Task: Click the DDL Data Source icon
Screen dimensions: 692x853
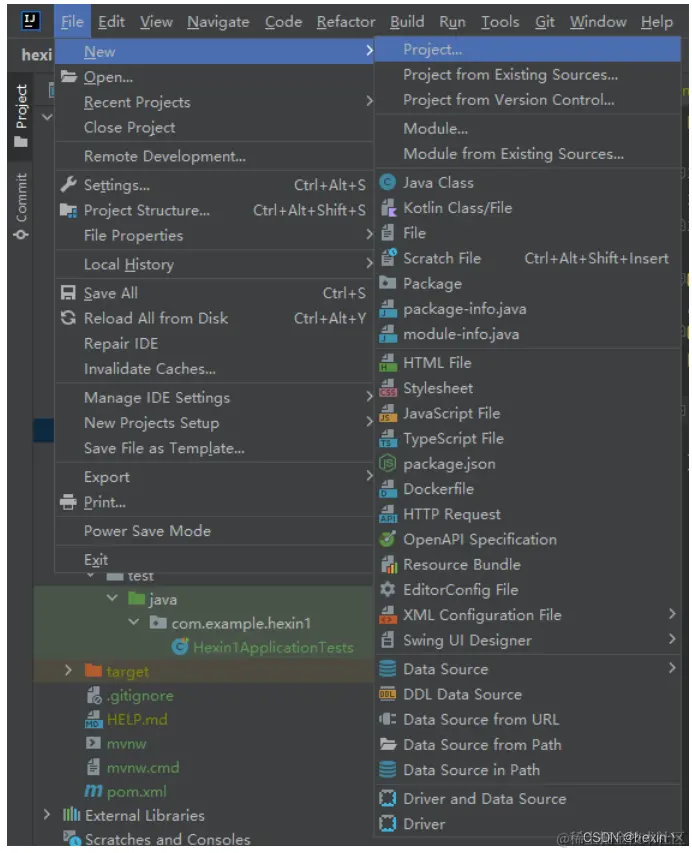Action: (x=387, y=694)
